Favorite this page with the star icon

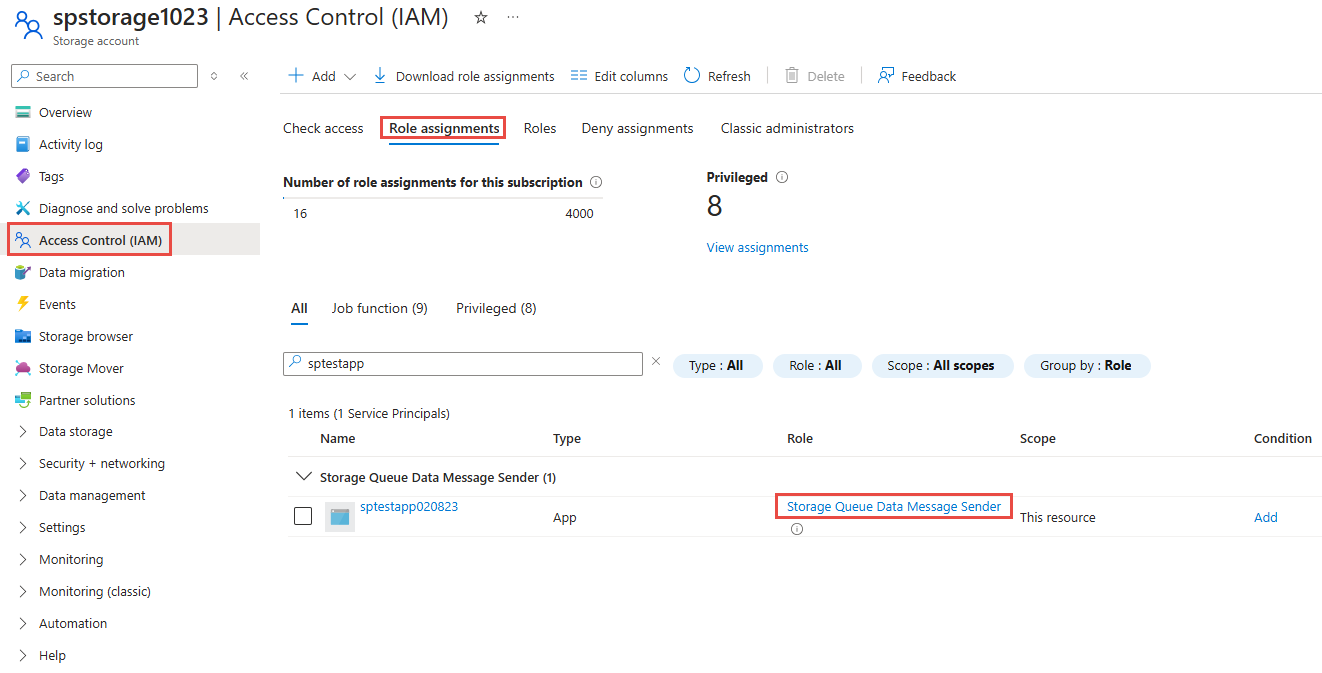[481, 18]
